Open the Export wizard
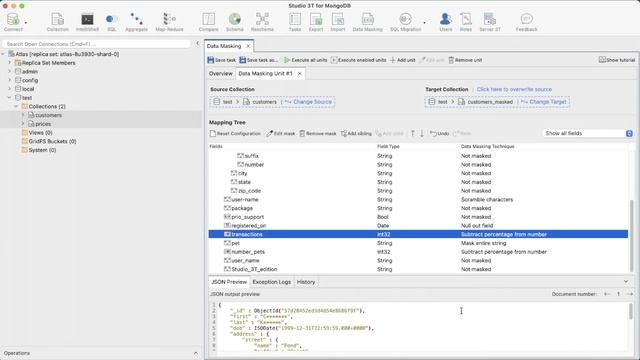640x360 pixels. click(316, 22)
